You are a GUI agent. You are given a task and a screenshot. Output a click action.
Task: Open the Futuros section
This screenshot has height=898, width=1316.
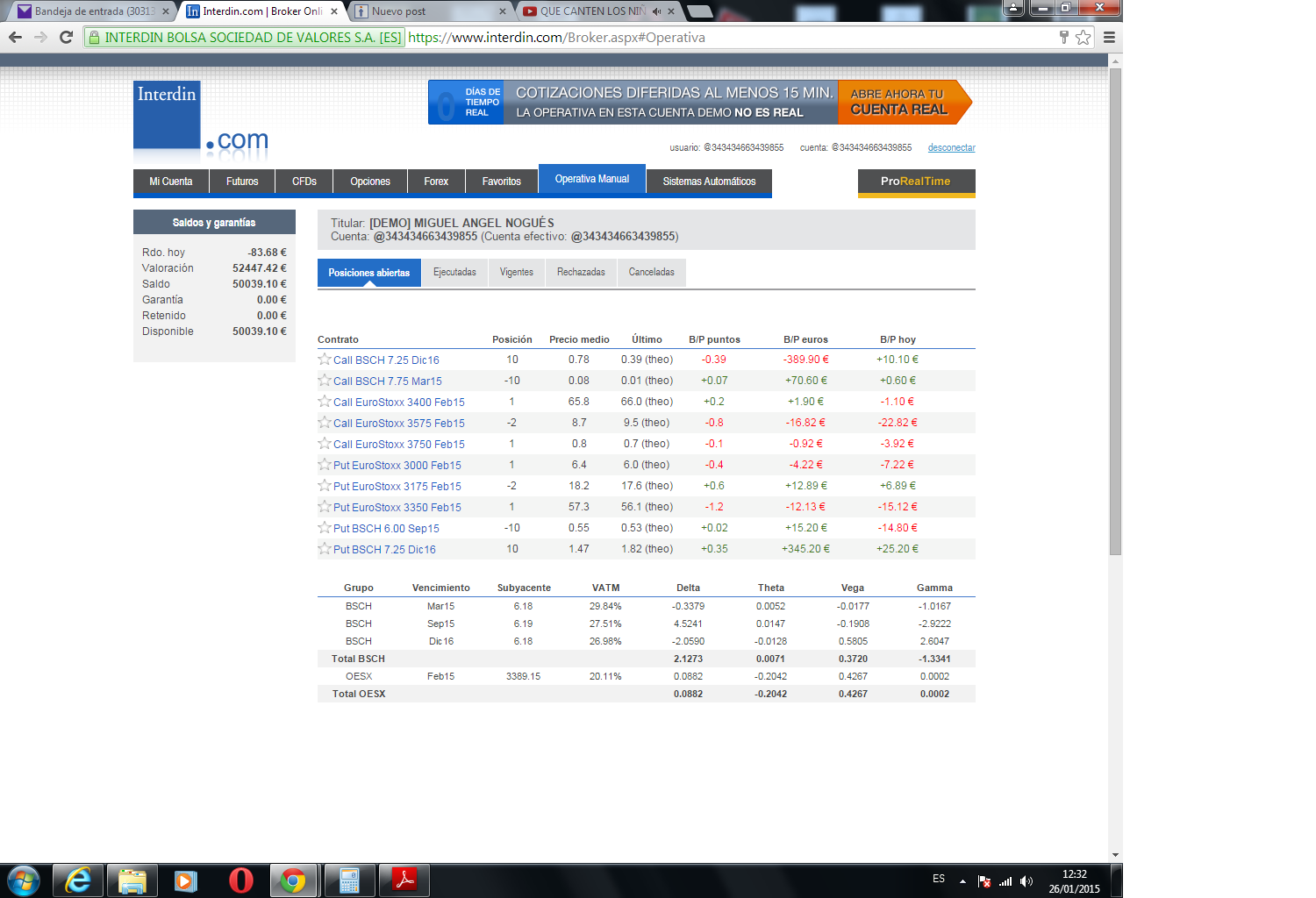coord(242,182)
